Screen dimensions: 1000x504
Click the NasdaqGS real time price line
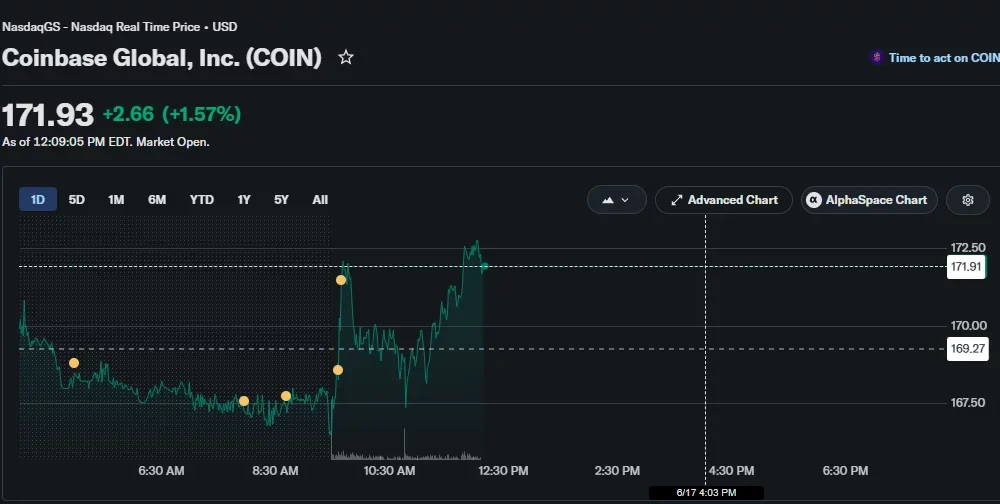[x=120, y=27]
